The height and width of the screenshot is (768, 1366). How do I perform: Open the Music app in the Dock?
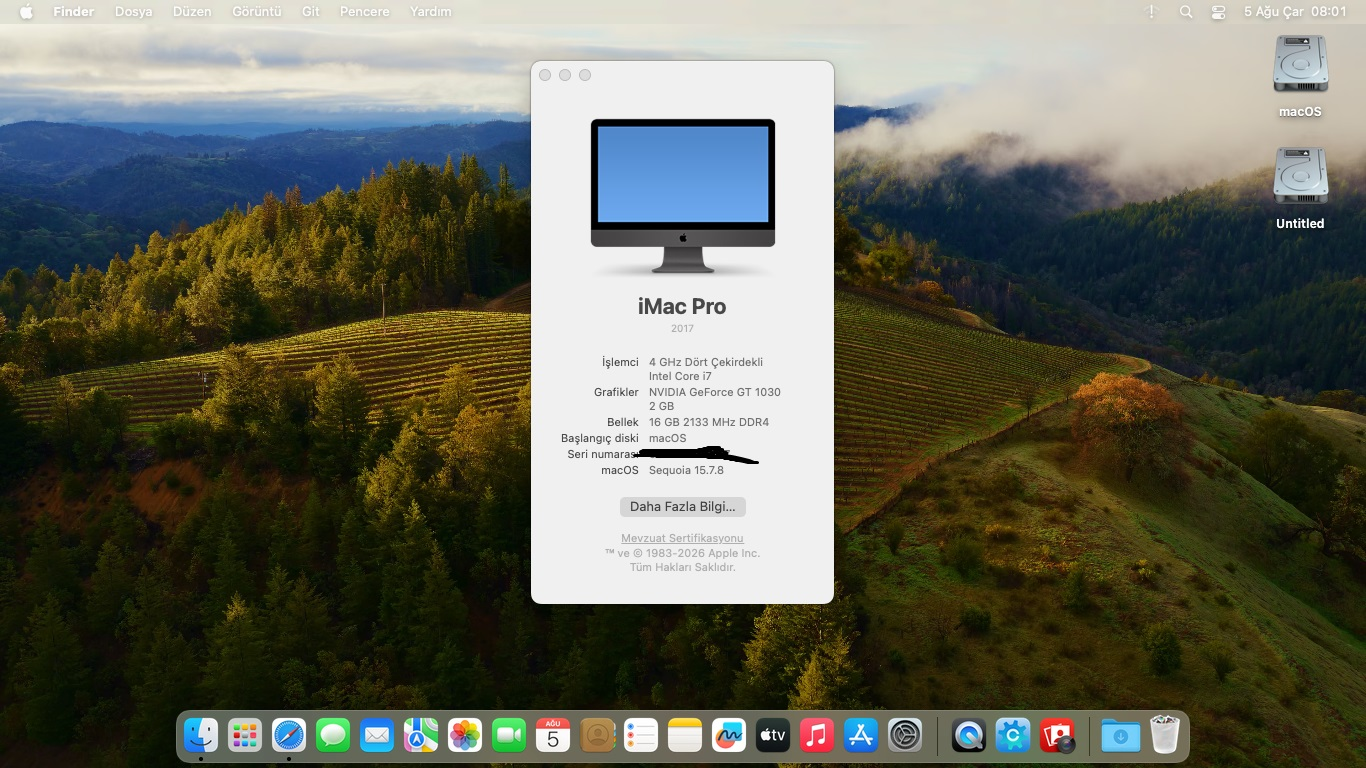(817, 736)
